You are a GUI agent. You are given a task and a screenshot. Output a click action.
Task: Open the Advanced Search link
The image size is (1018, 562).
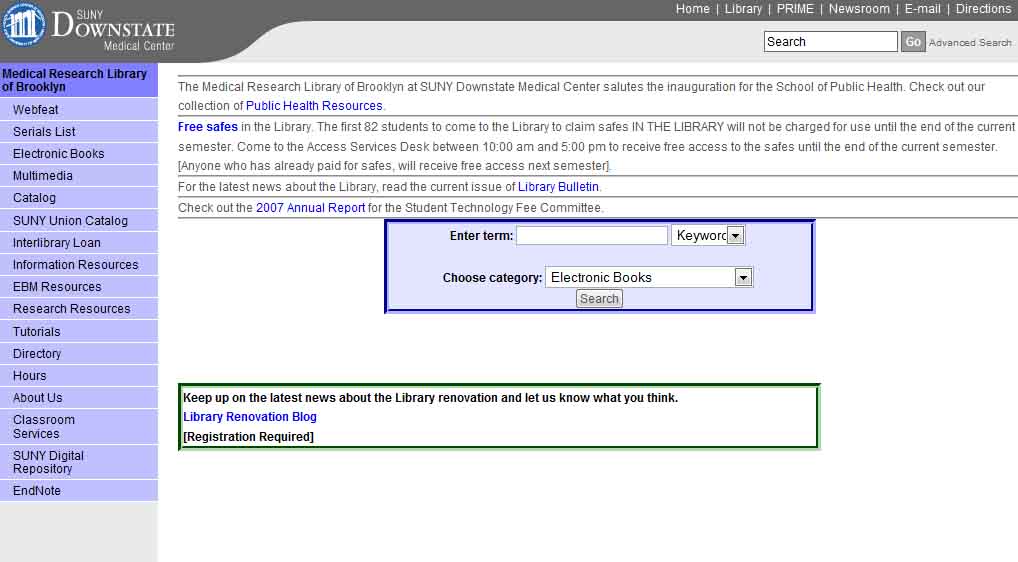(970, 43)
